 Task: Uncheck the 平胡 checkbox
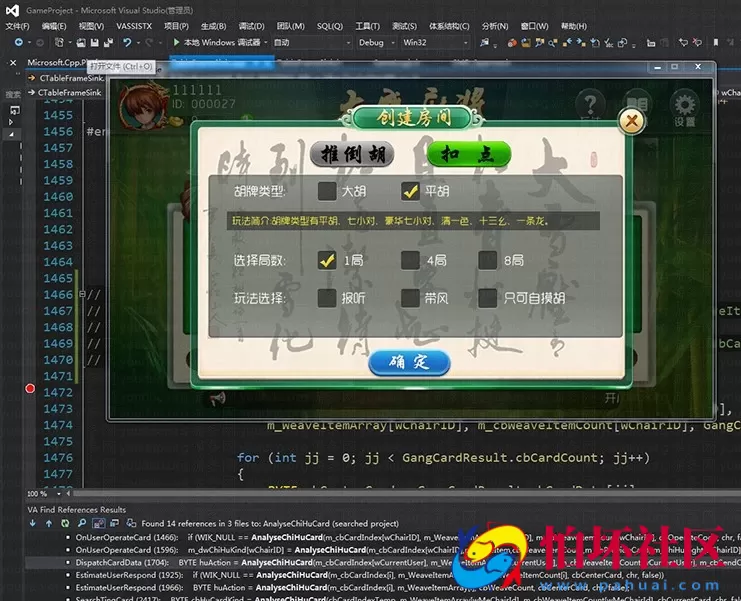click(x=410, y=191)
